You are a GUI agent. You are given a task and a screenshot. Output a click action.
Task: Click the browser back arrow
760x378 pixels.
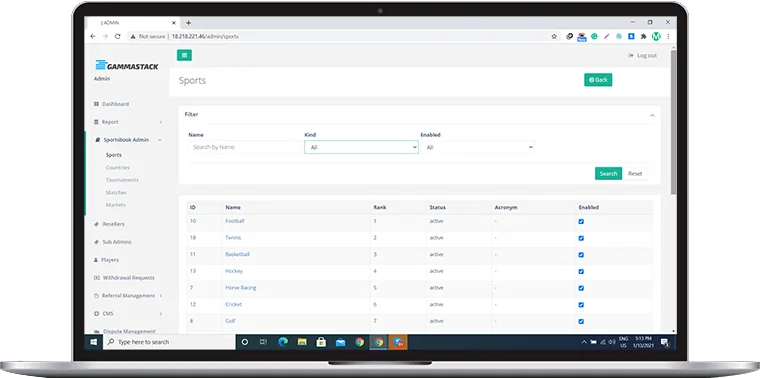(93, 36)
